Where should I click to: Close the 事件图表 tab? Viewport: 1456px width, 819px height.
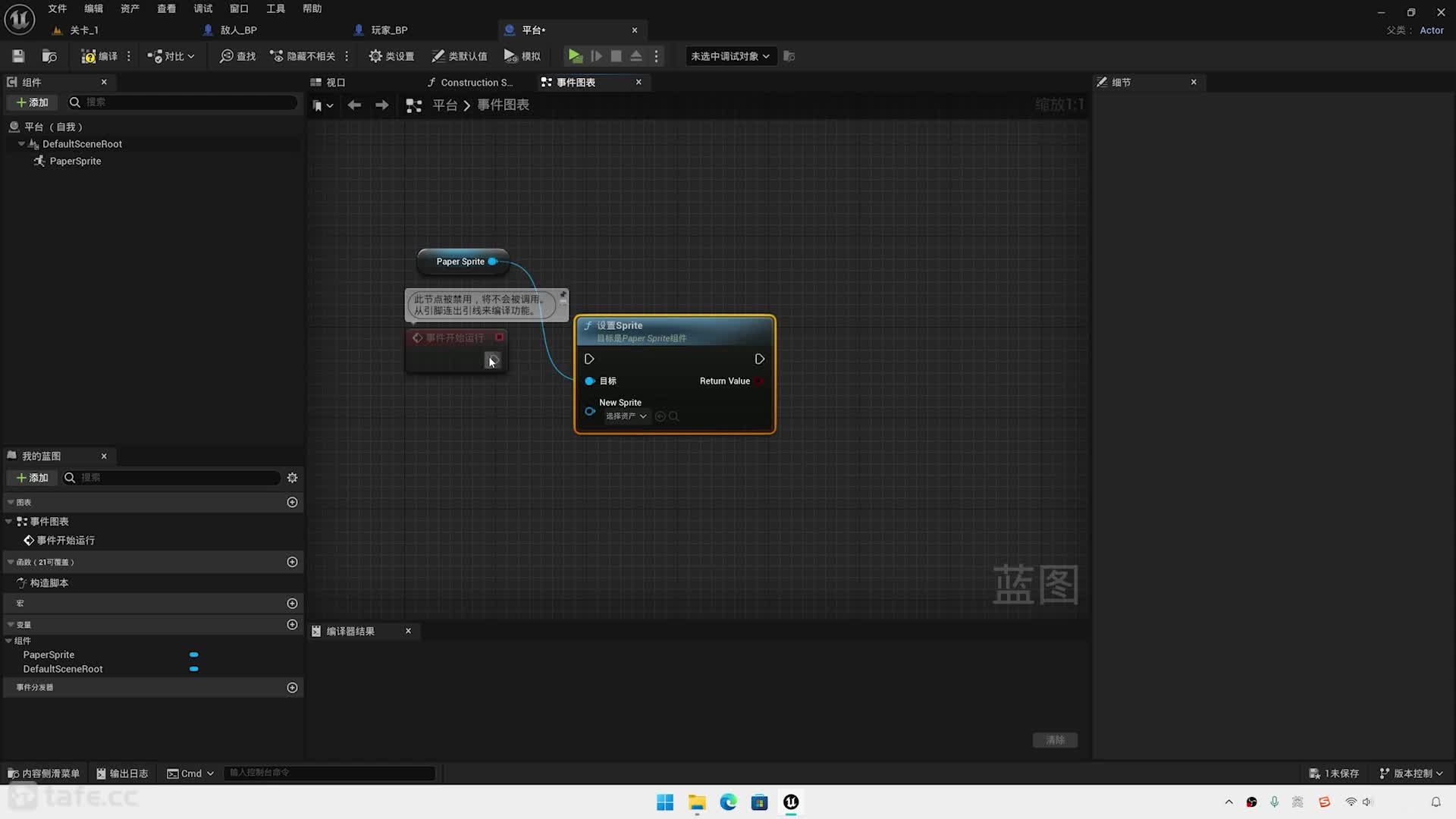pyautogui.click(x=639, y=82)
